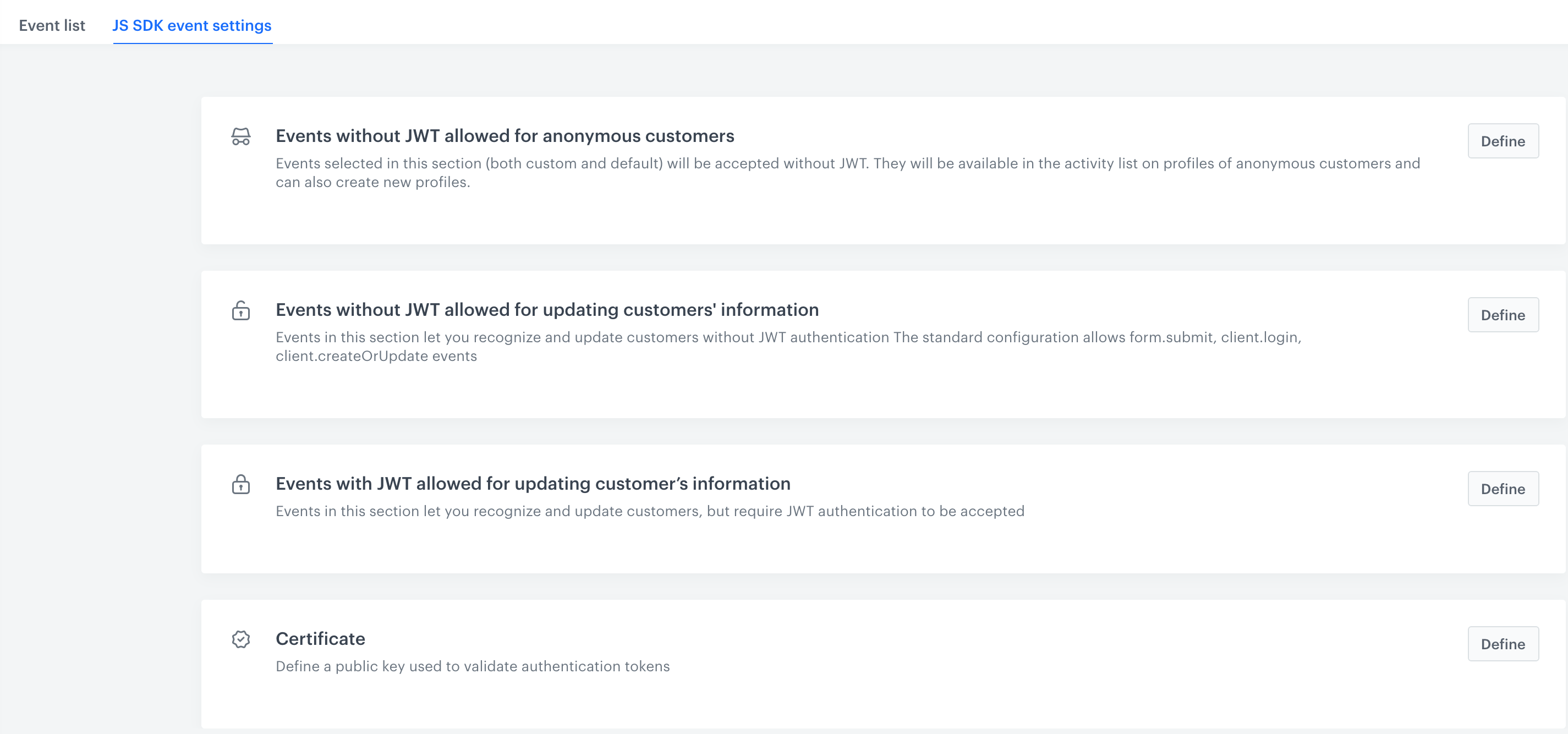This screenshot has height=734, width=1568.
Task: Define the Certificate public key
Action: point(1503,644)
